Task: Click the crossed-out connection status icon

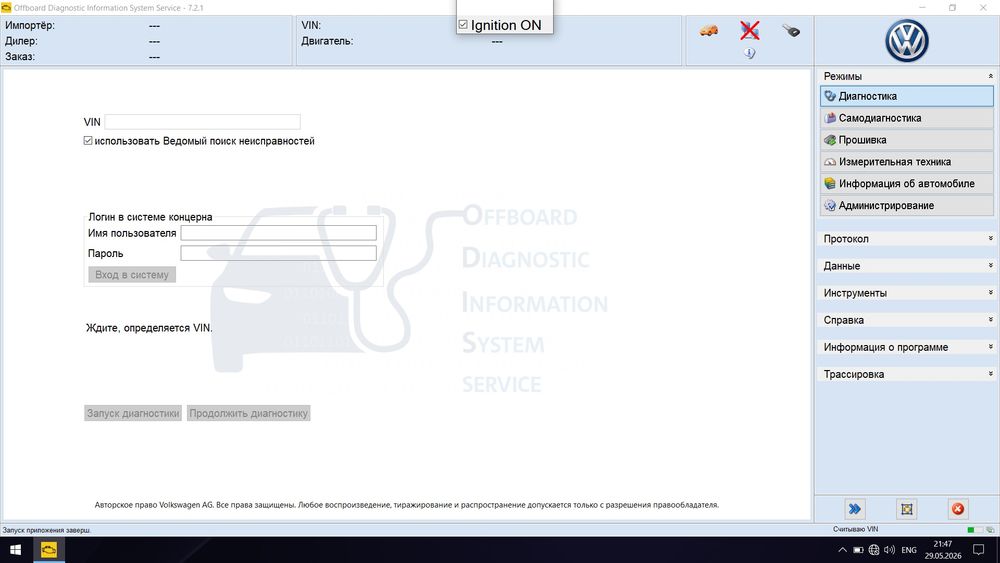Action: (750, 30)
